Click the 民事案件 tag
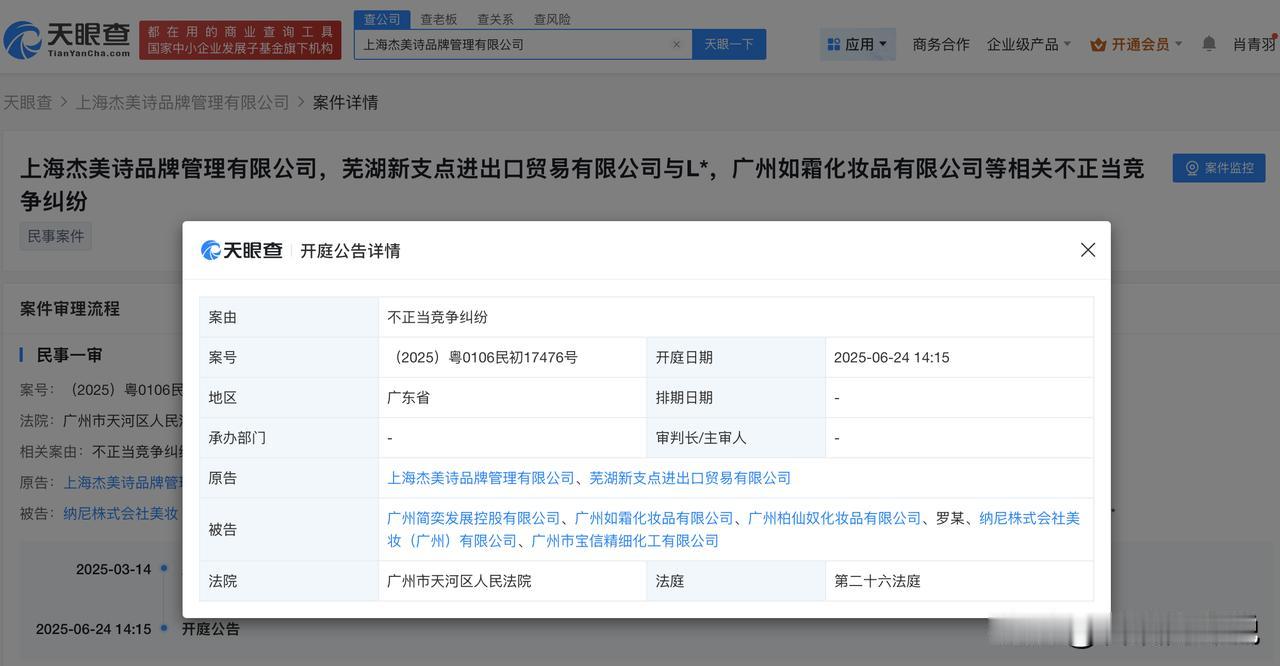Image resolution: width=1280 pixels, height=666 pixels. (x=56, y=236)
